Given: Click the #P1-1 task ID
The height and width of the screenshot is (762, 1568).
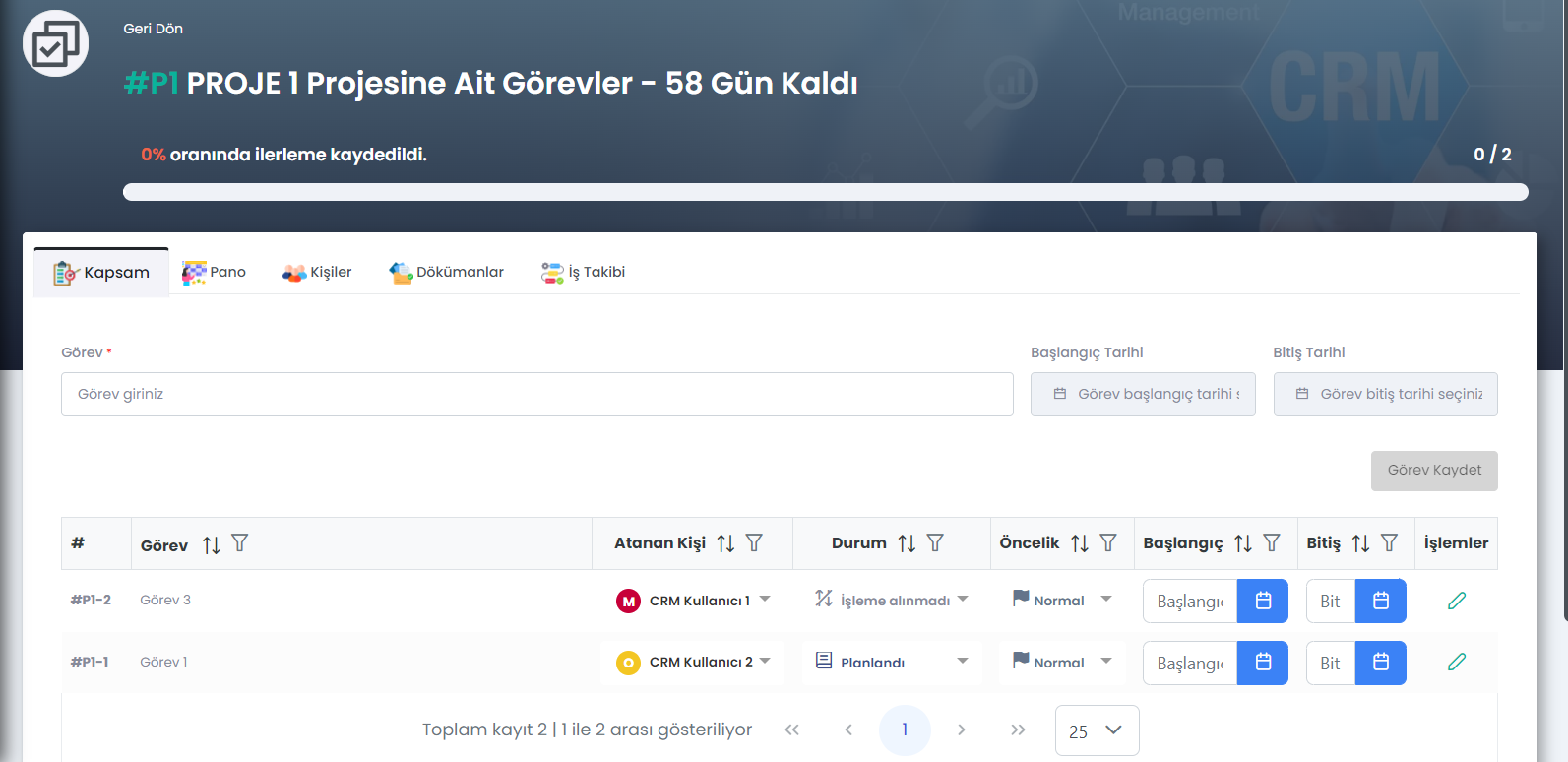Looking at the screenshot, I should pos(90,662).
